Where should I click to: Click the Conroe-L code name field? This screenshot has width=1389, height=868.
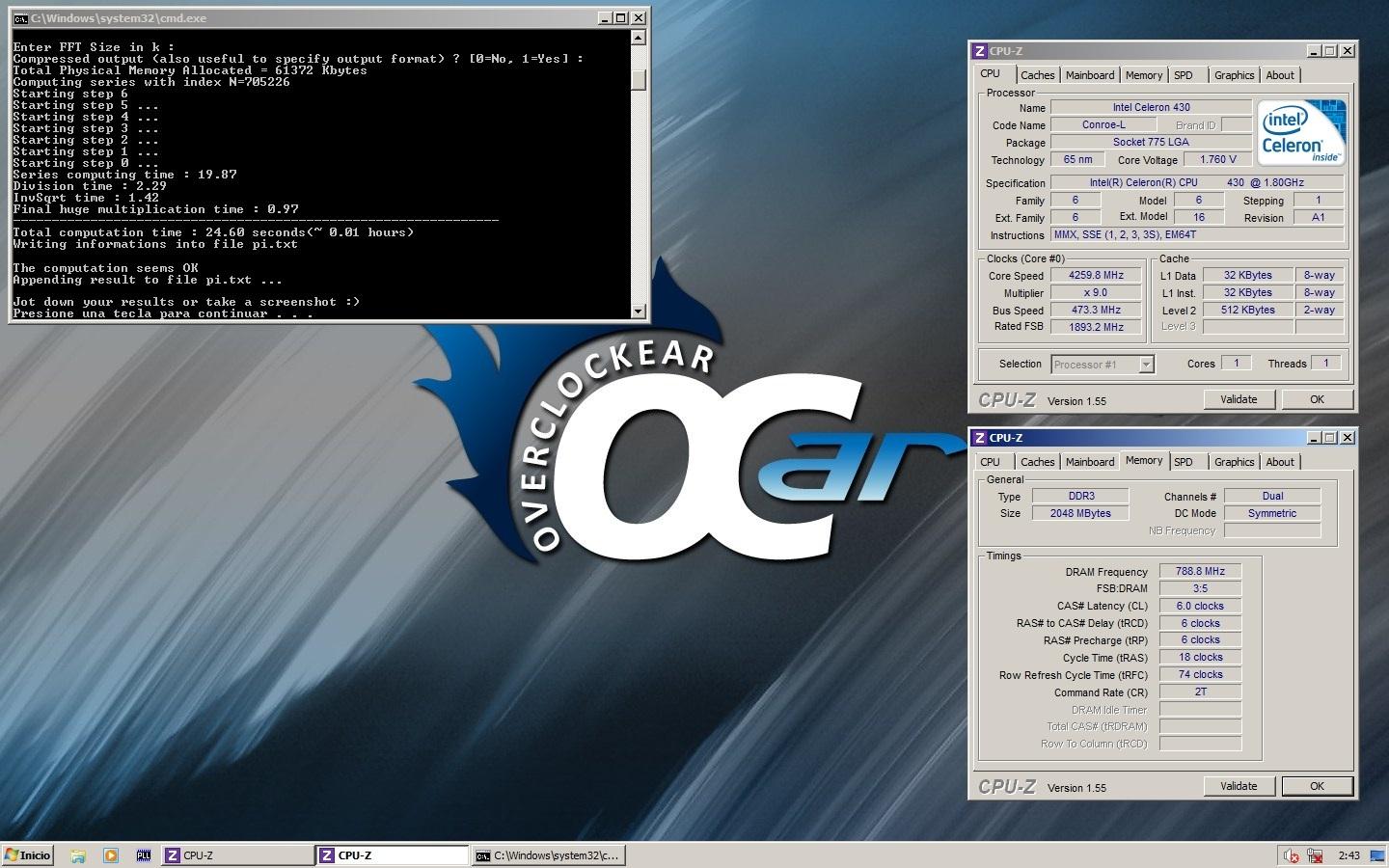(x=1103, y=125)
